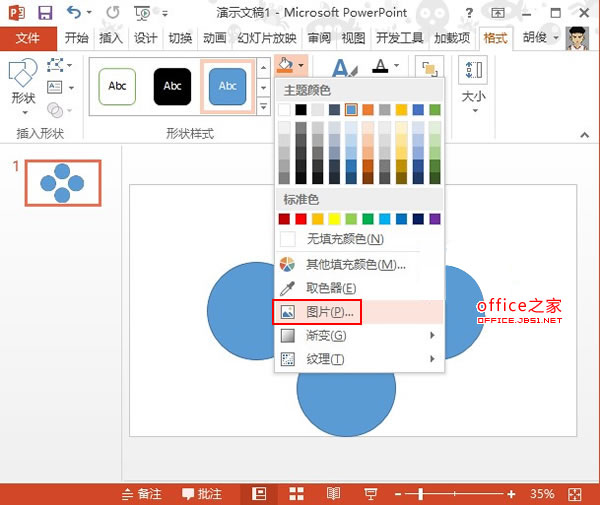Switch to Slide Sorter view
Viewport: 600px width, 505px height.
click(x=296, y=494)
